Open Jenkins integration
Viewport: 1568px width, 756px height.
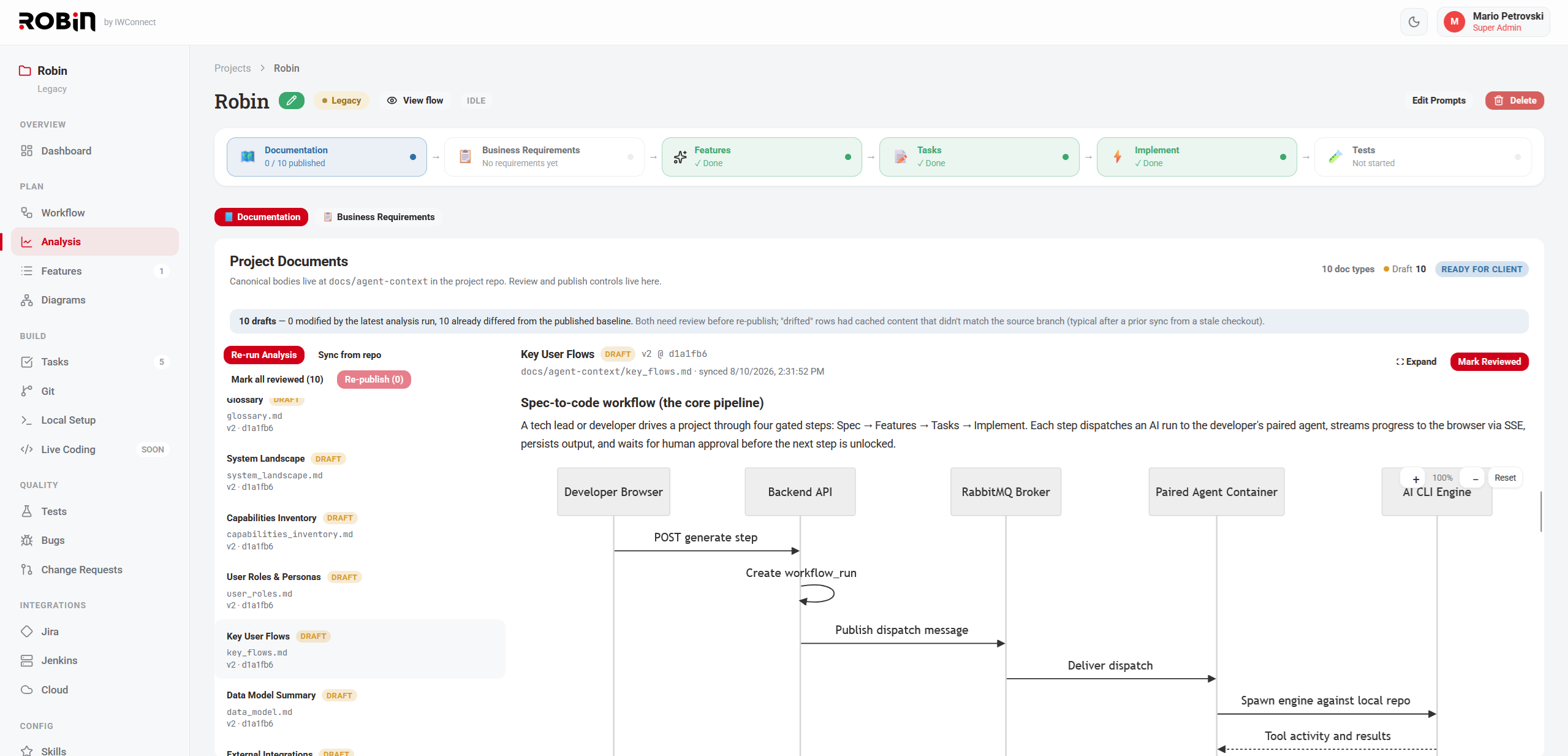coord(95,660)
